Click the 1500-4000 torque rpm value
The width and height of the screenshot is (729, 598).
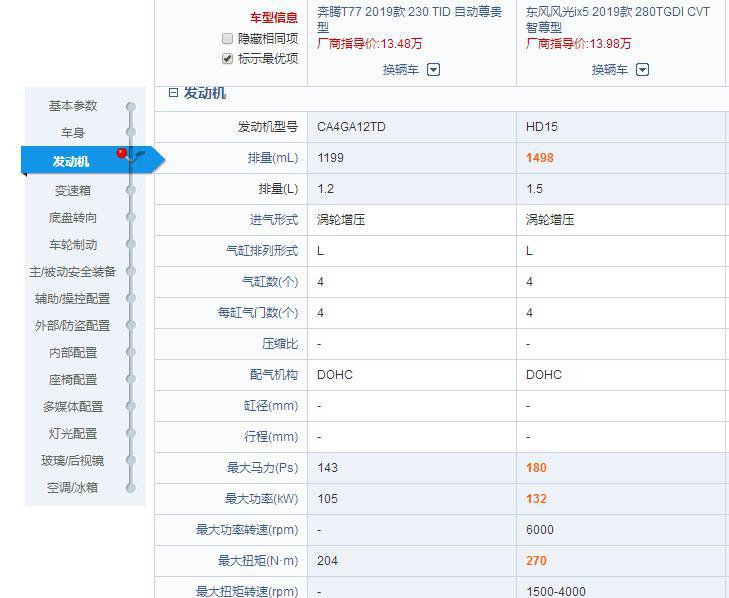556,591
